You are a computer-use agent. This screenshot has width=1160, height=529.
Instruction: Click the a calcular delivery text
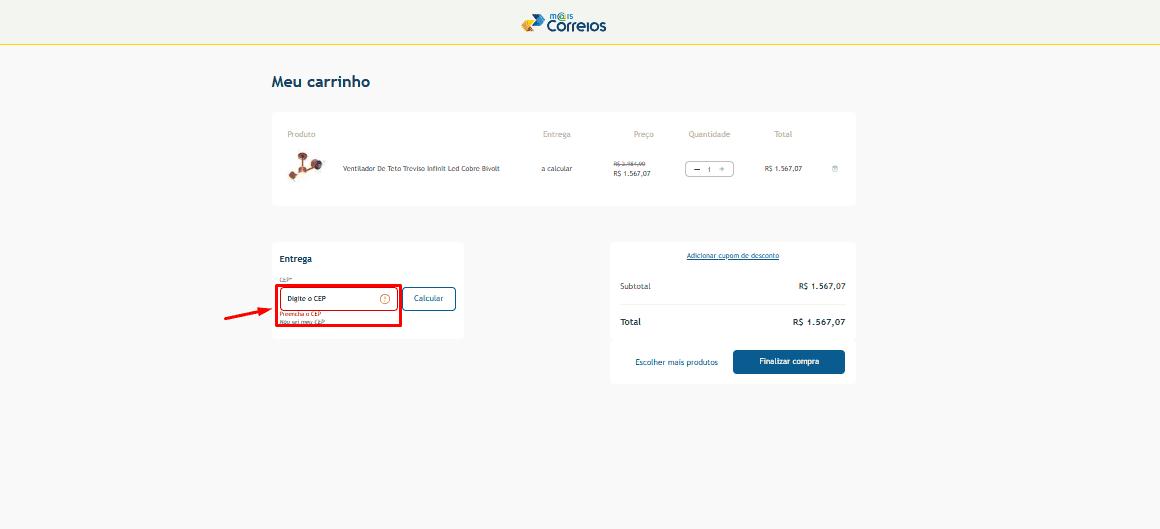coord(557,169)
